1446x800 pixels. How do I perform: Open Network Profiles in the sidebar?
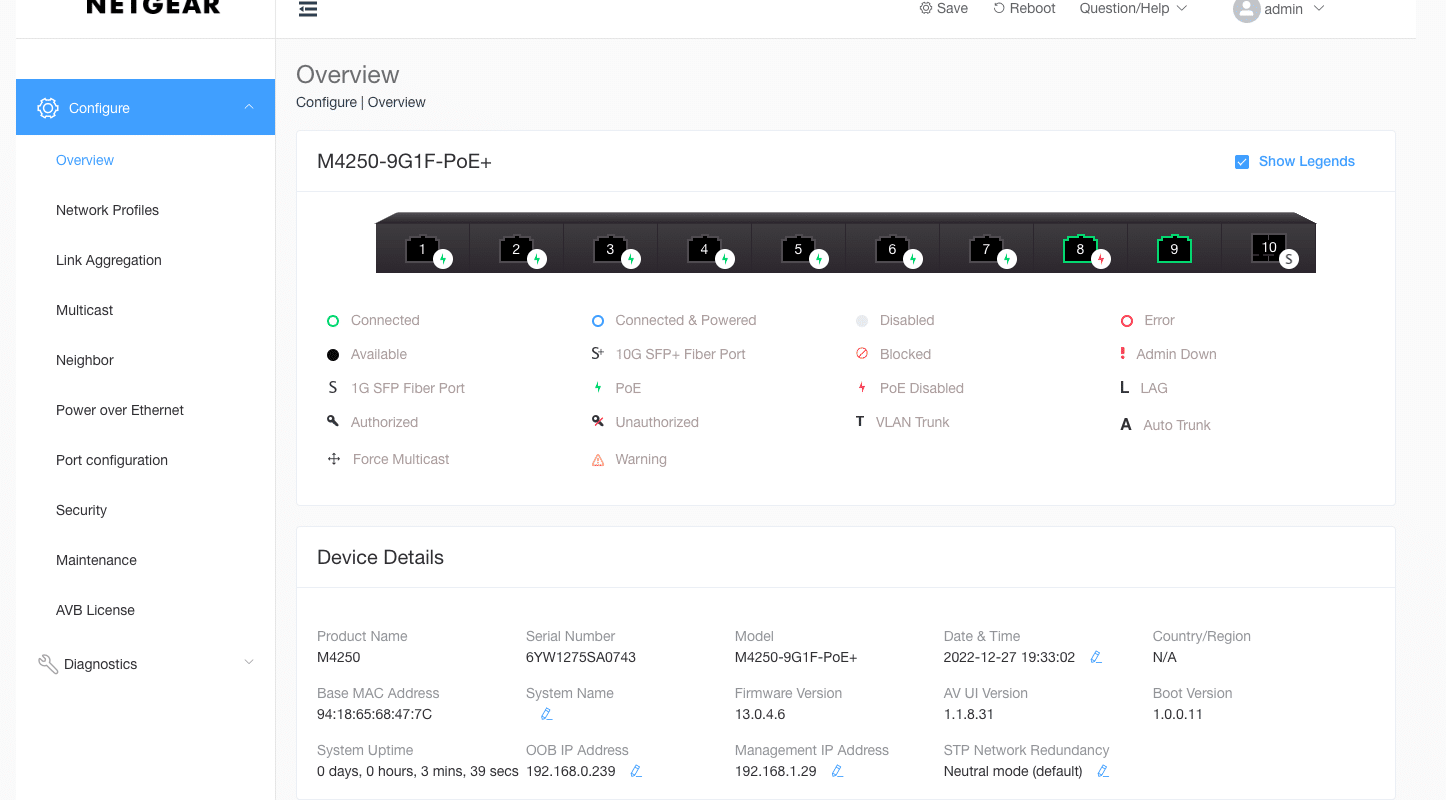(107, 210)
